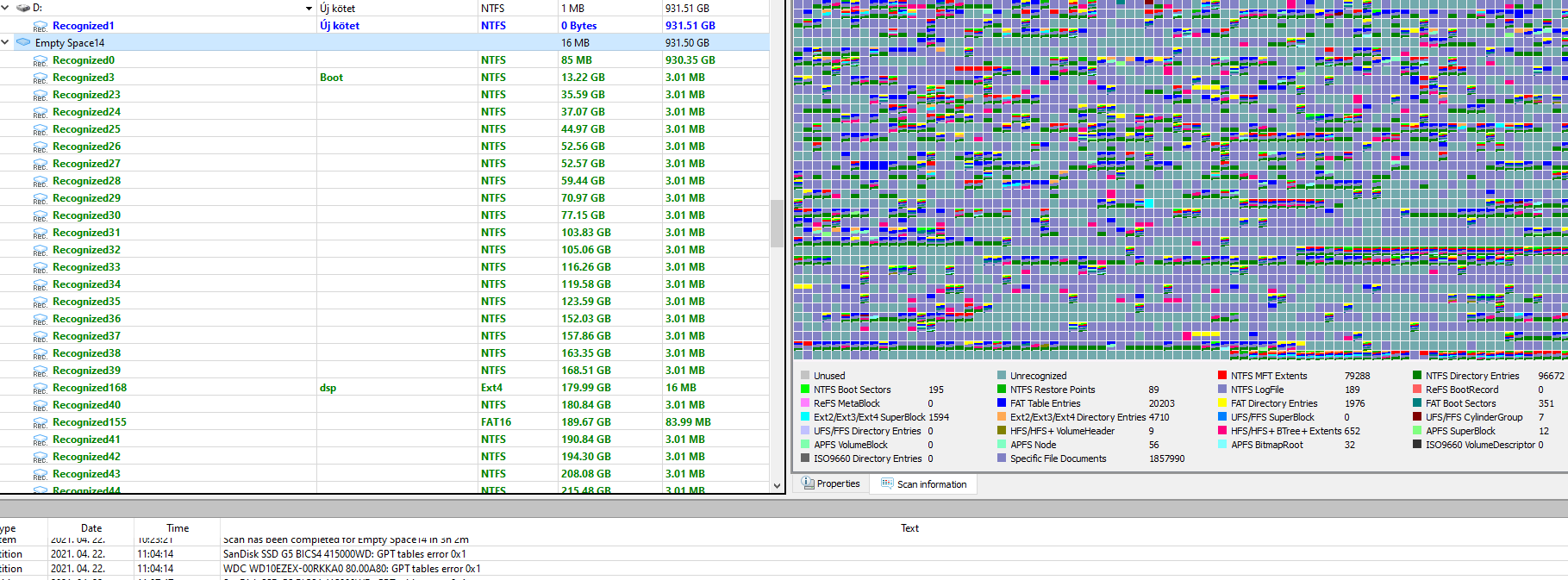Click the Recognized0 partition icon
This screenshot has width=1568, height=580.
click(40, 61)
